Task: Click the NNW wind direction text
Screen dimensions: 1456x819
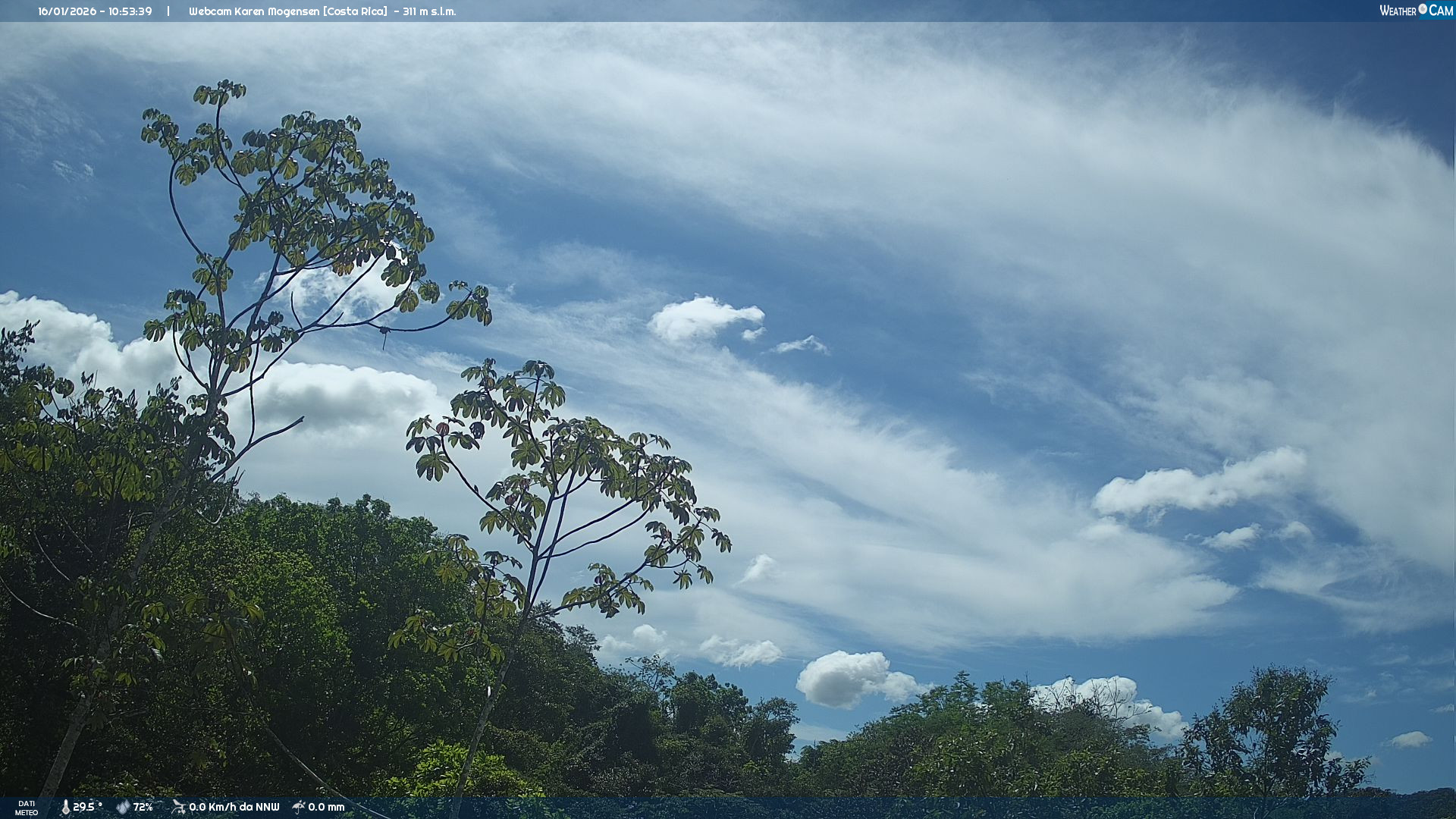Action: (267, 807)
